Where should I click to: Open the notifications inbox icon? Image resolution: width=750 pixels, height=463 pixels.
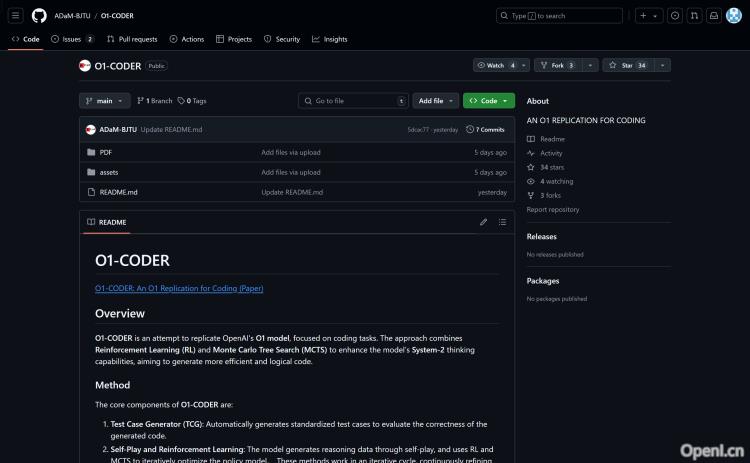coord(713,16)
